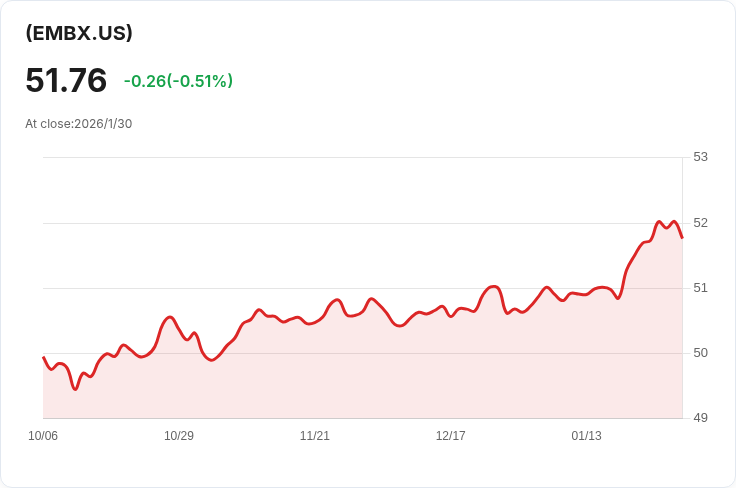Click the 50 price axis label

pyautogui.click(x=700, y=353)
